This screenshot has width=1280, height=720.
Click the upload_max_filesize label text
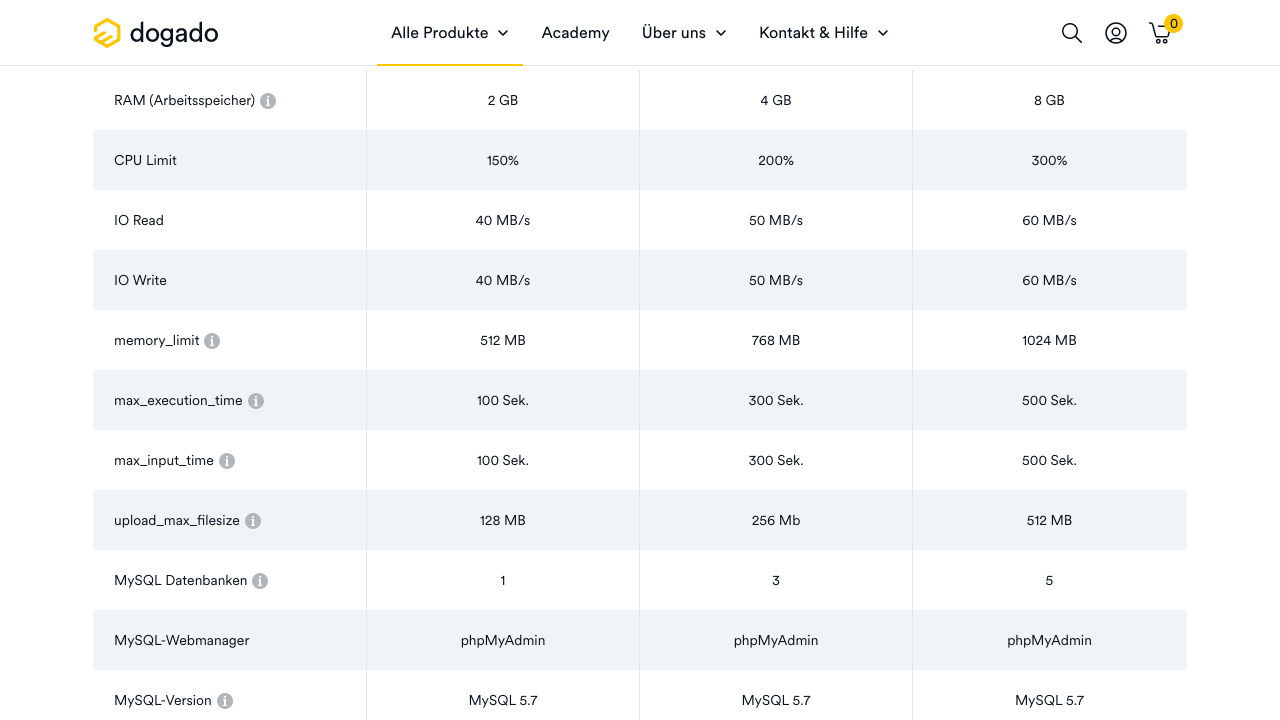tap(177, 520)
